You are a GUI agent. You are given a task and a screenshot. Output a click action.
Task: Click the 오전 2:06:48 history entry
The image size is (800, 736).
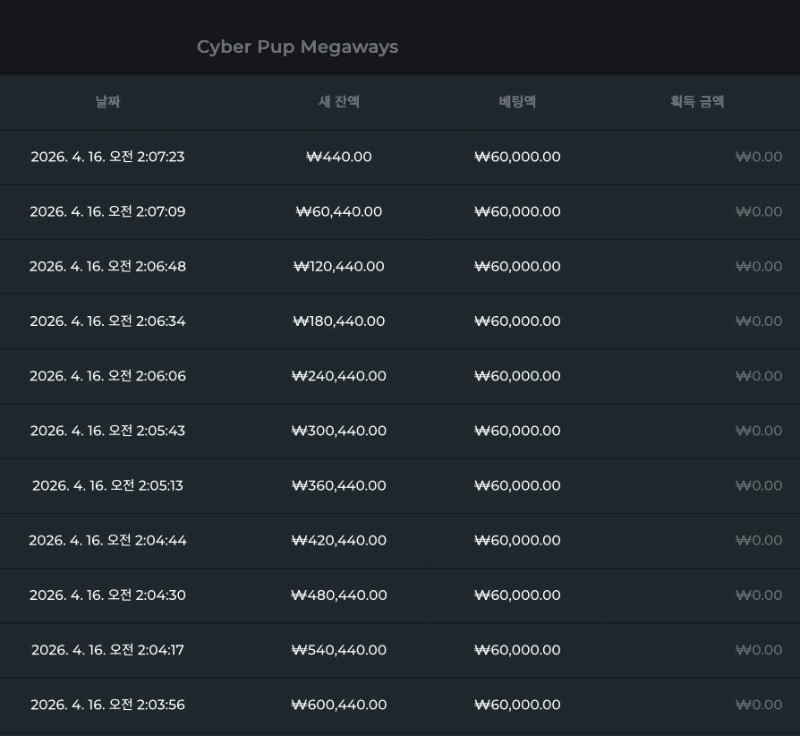click(x=107, y=267)
